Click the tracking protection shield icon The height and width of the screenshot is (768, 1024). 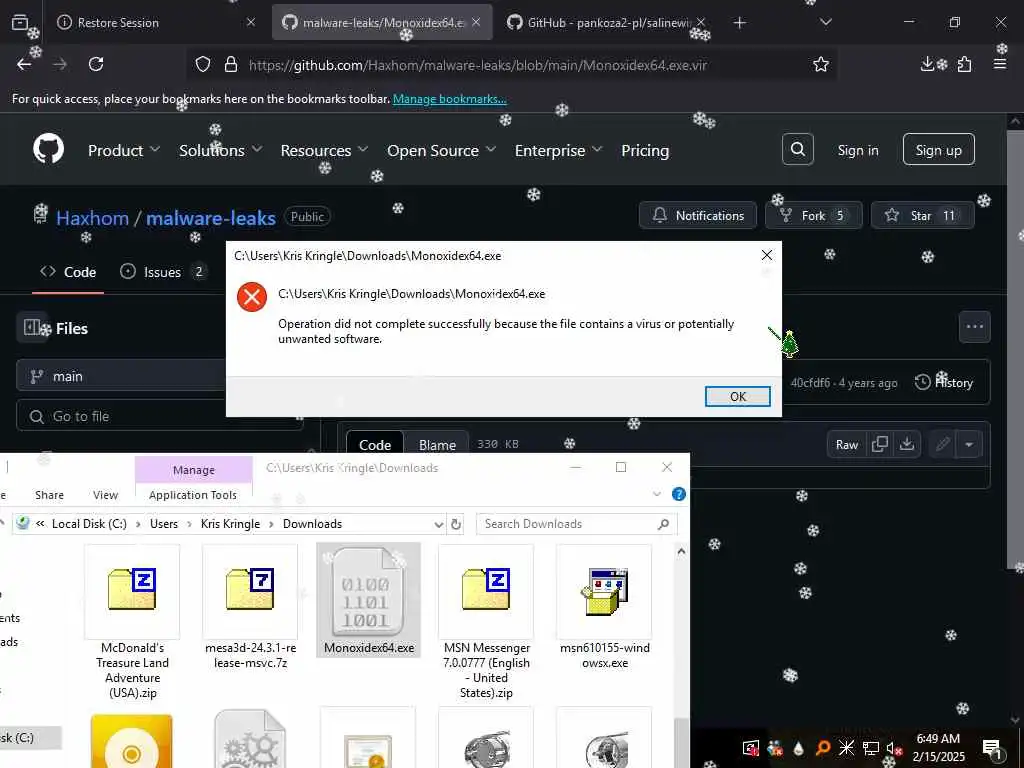[203, 64]
